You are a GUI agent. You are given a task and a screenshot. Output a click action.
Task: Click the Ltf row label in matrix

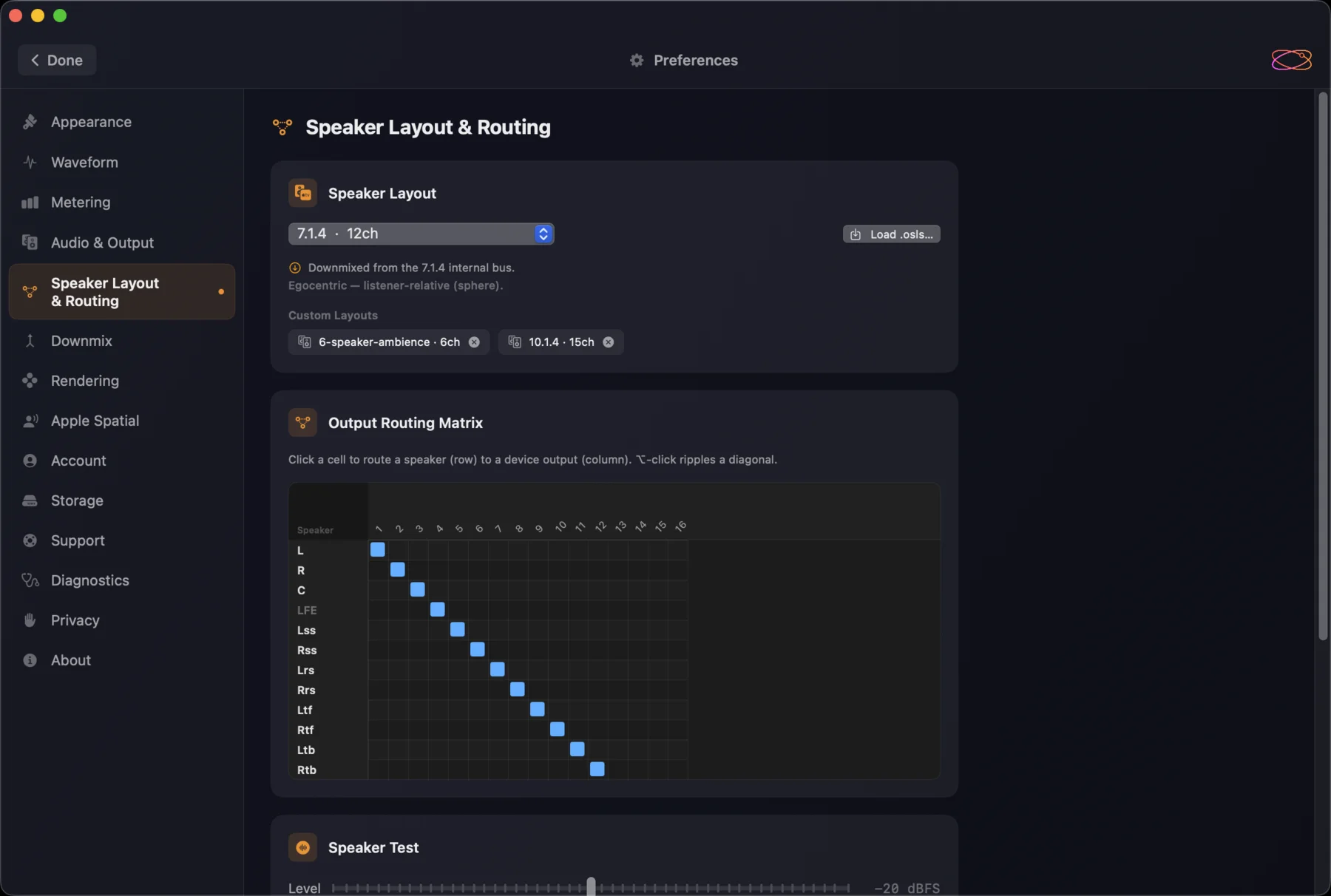(x=305, y=710)
